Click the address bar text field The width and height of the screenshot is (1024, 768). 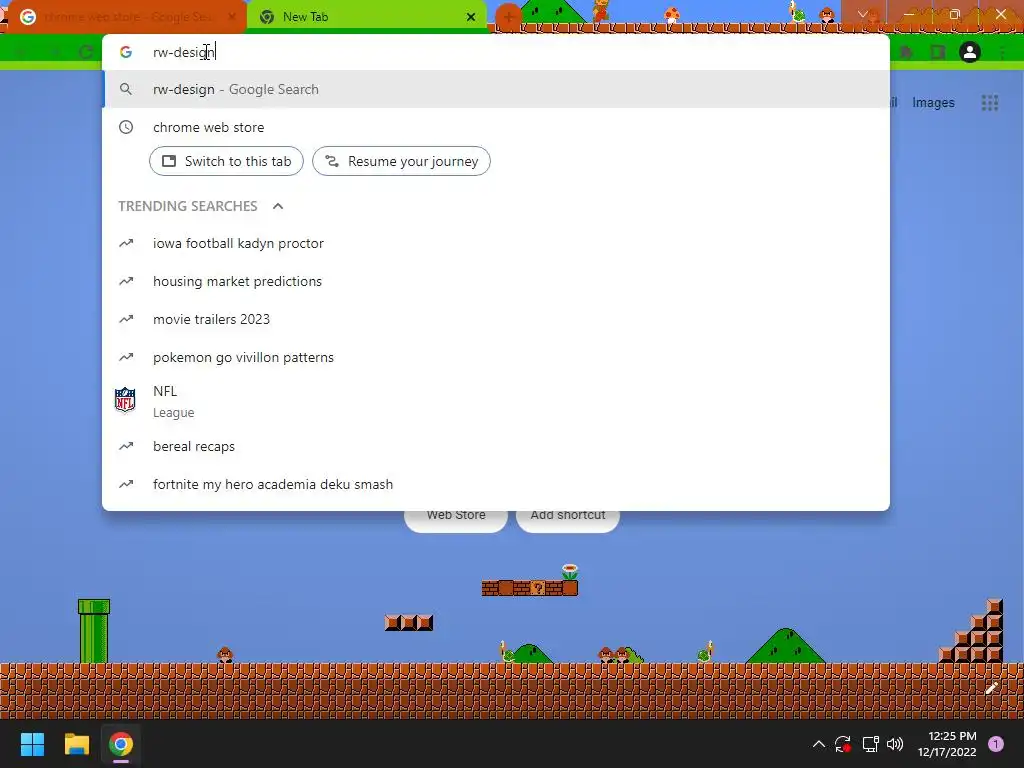tap(496, 52)
